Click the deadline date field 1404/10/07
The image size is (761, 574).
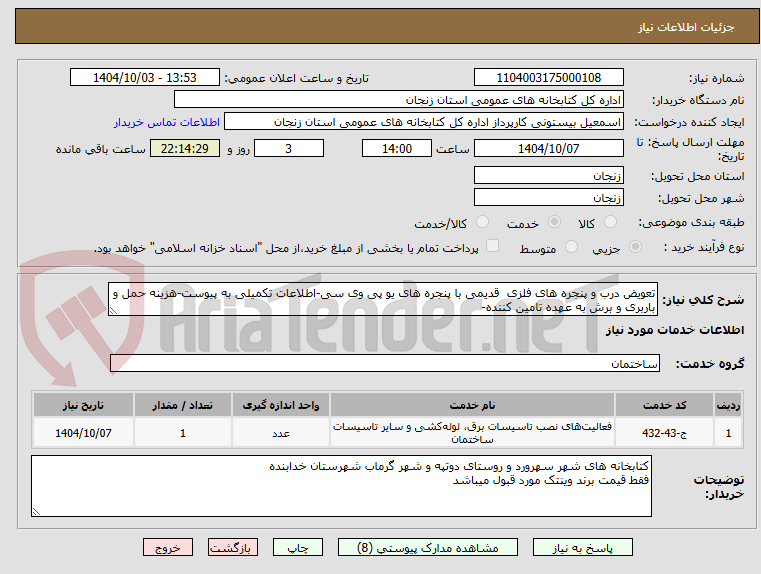click(548, 148)
